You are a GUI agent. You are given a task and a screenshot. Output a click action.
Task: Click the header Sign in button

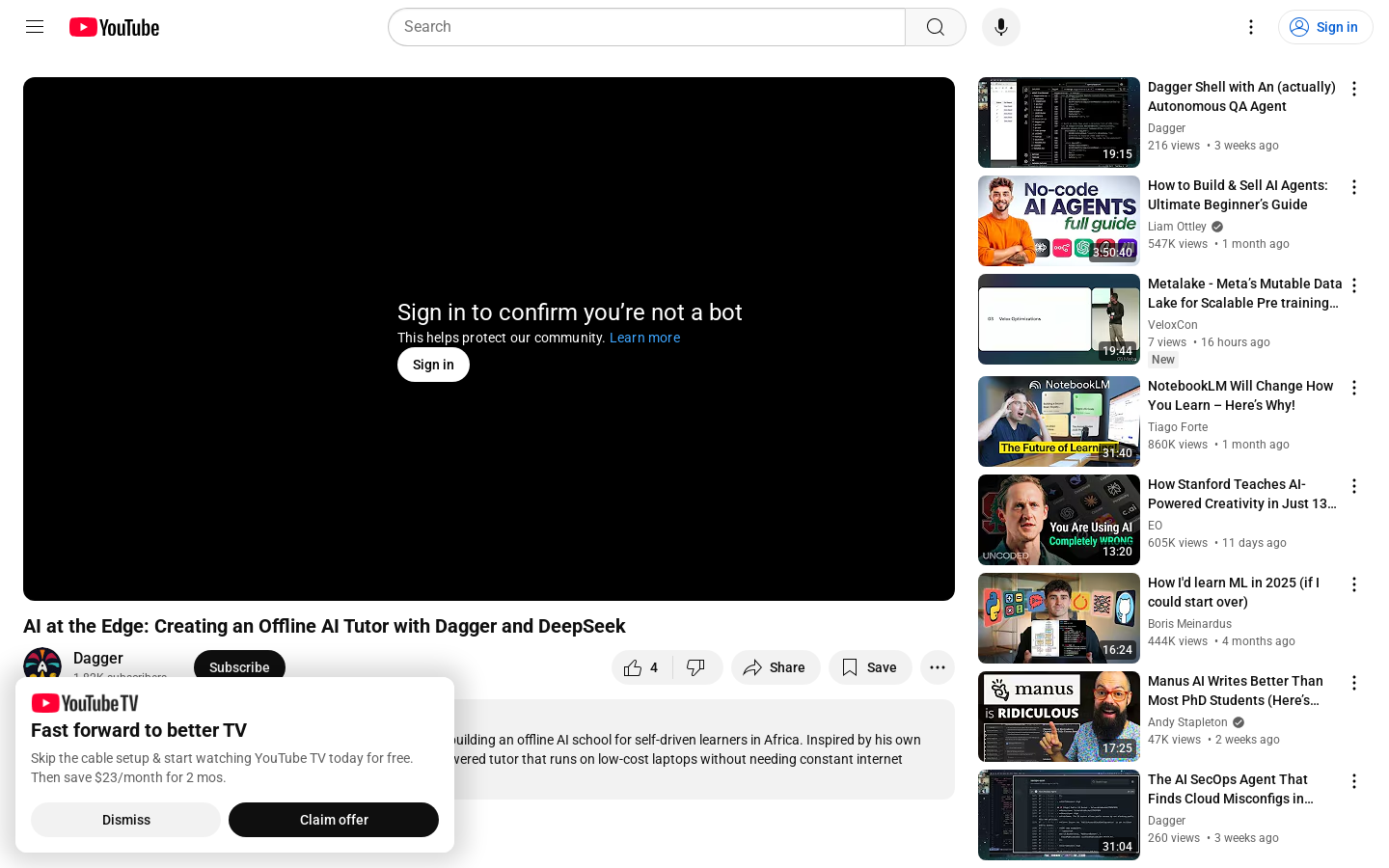tap(1325, 27)
